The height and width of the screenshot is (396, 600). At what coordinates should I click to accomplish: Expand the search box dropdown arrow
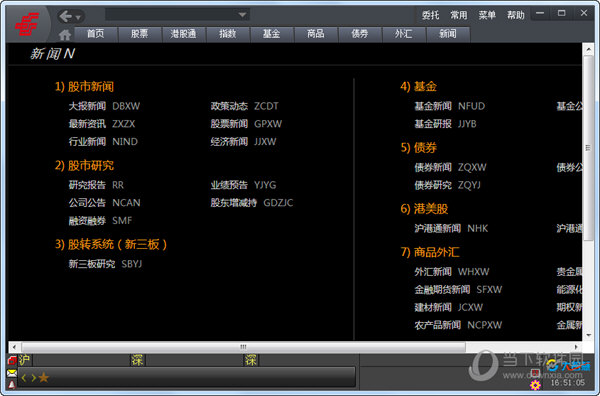242,15
